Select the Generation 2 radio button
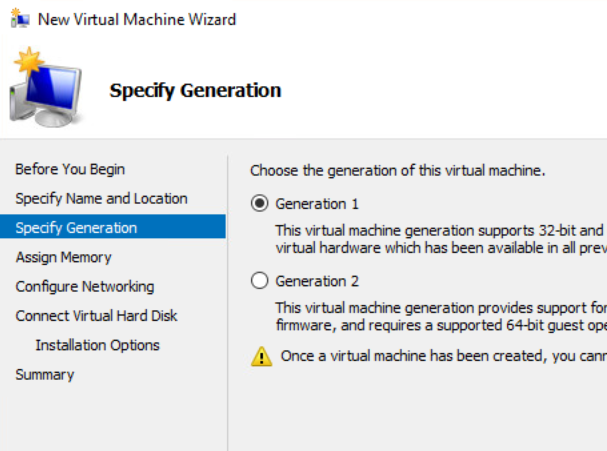The height and width of the screenshot is (451, 607). pyautogui.click(x=259, y=281)
